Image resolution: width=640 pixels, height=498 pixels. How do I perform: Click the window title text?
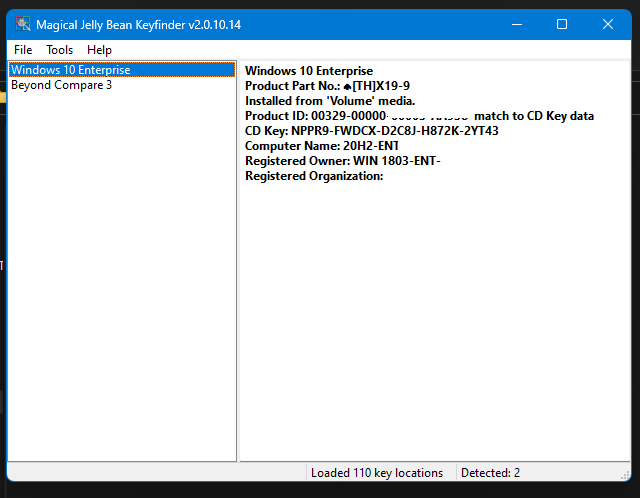pos(138,25)
